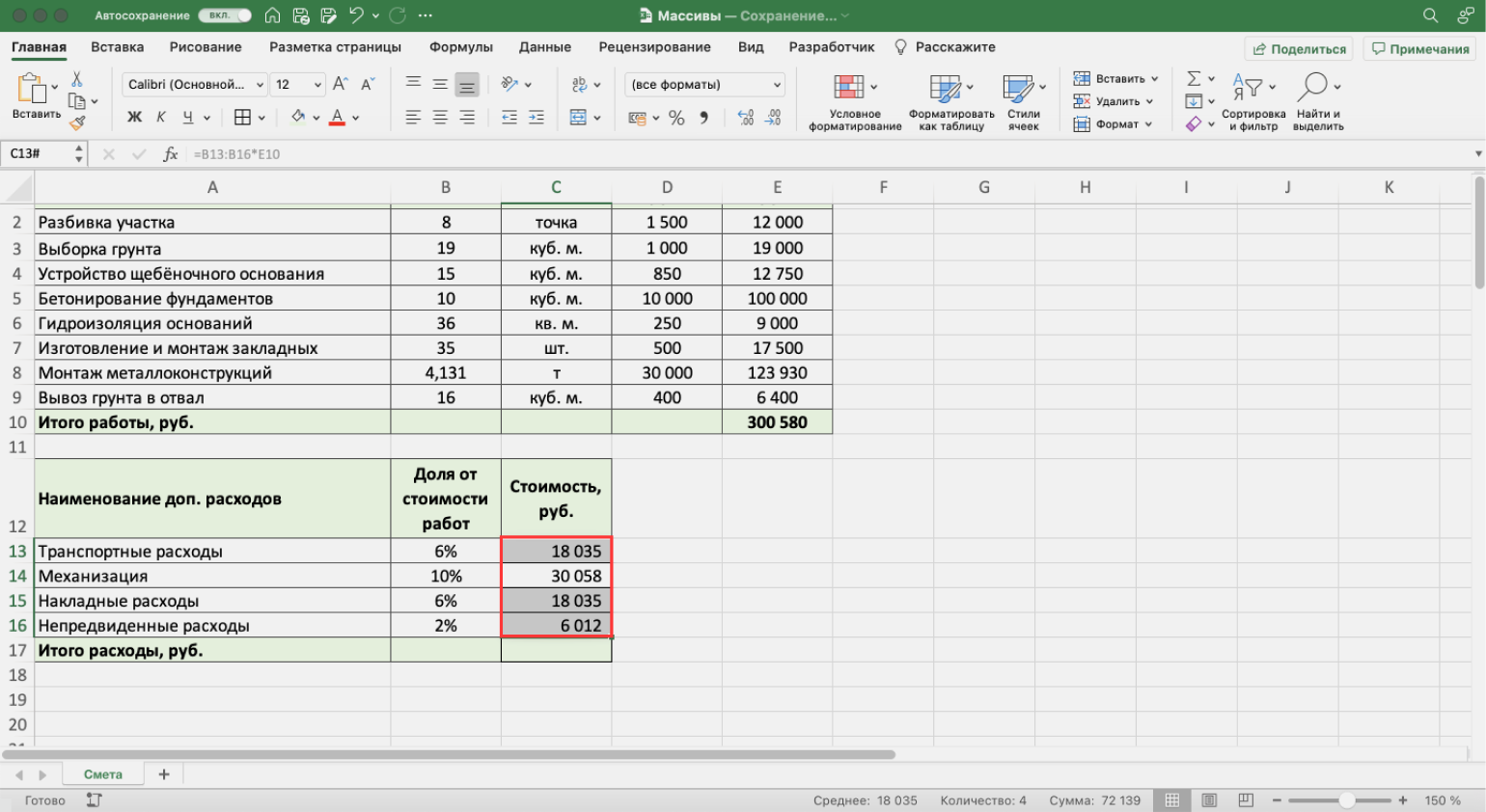Click the Name Box showing C13#

pos(37,153)
